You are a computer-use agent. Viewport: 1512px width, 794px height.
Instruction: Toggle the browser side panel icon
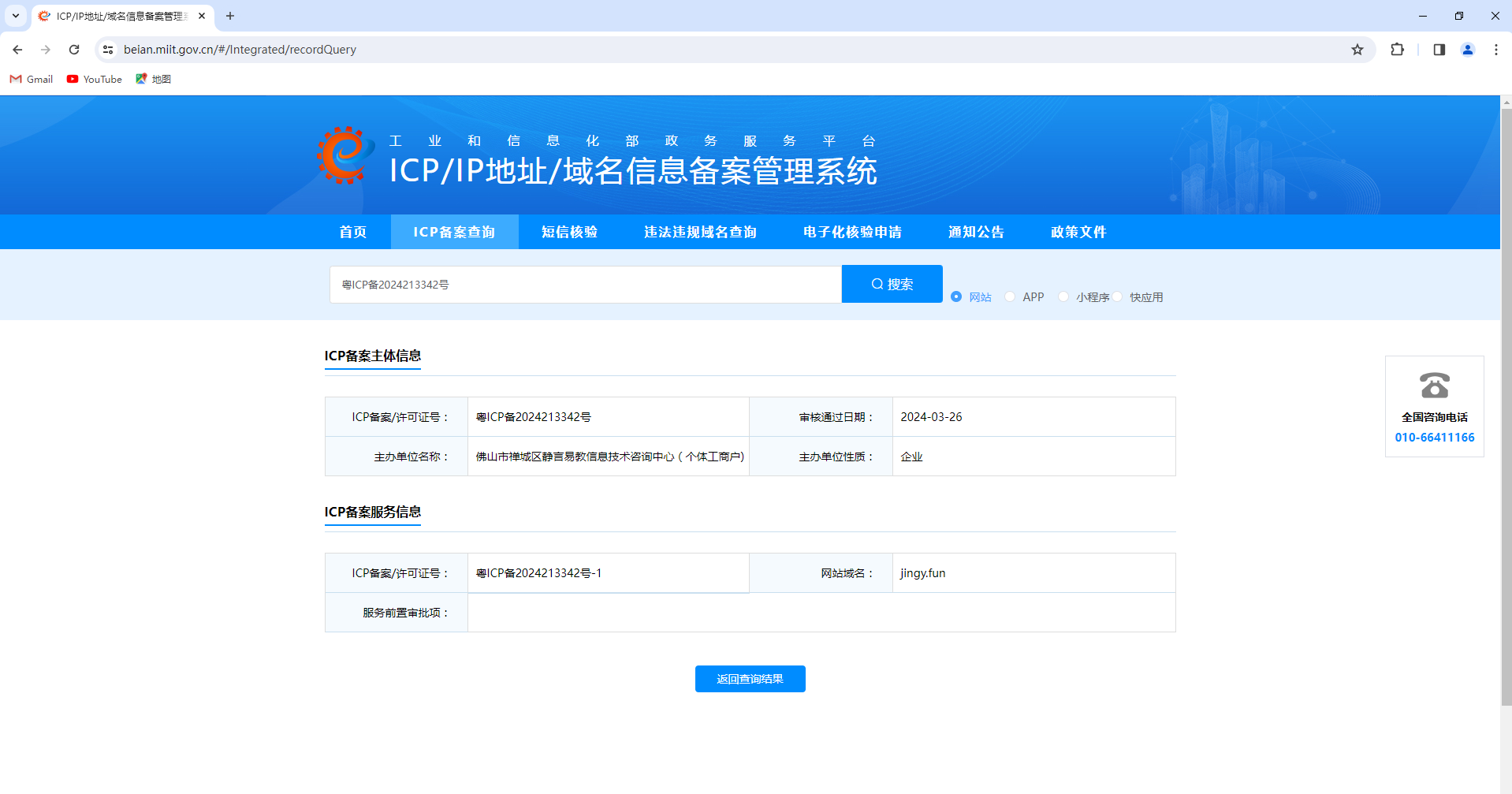[x=1439, y=50]
